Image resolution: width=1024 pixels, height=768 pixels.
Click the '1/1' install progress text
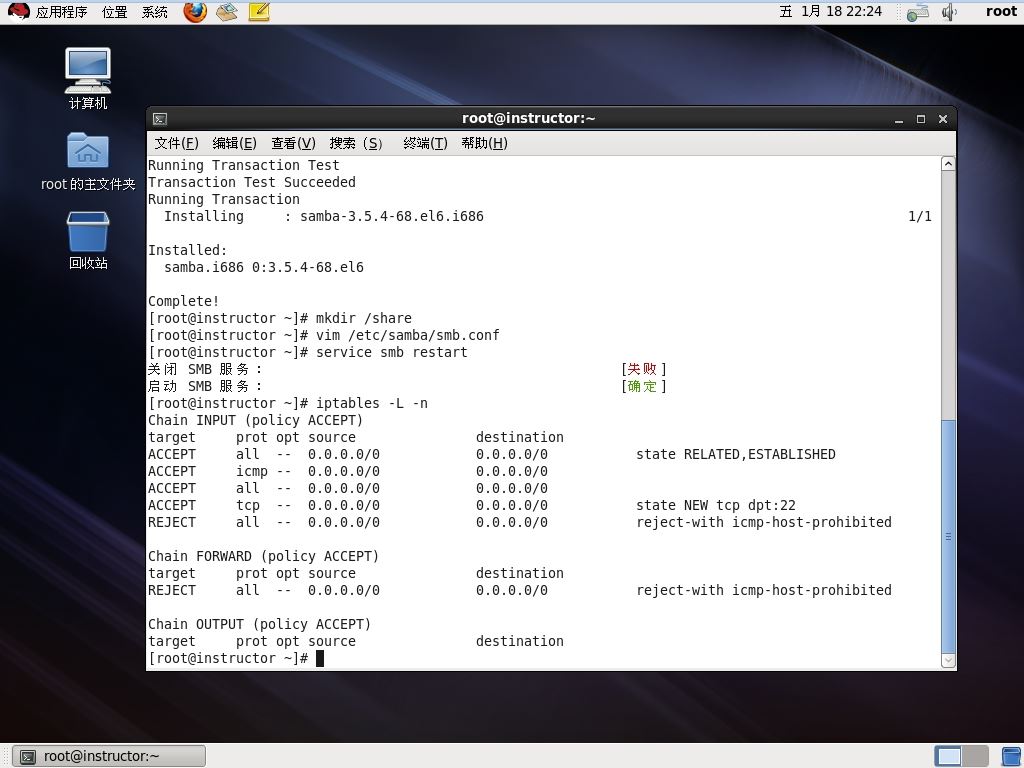point(920,216)
